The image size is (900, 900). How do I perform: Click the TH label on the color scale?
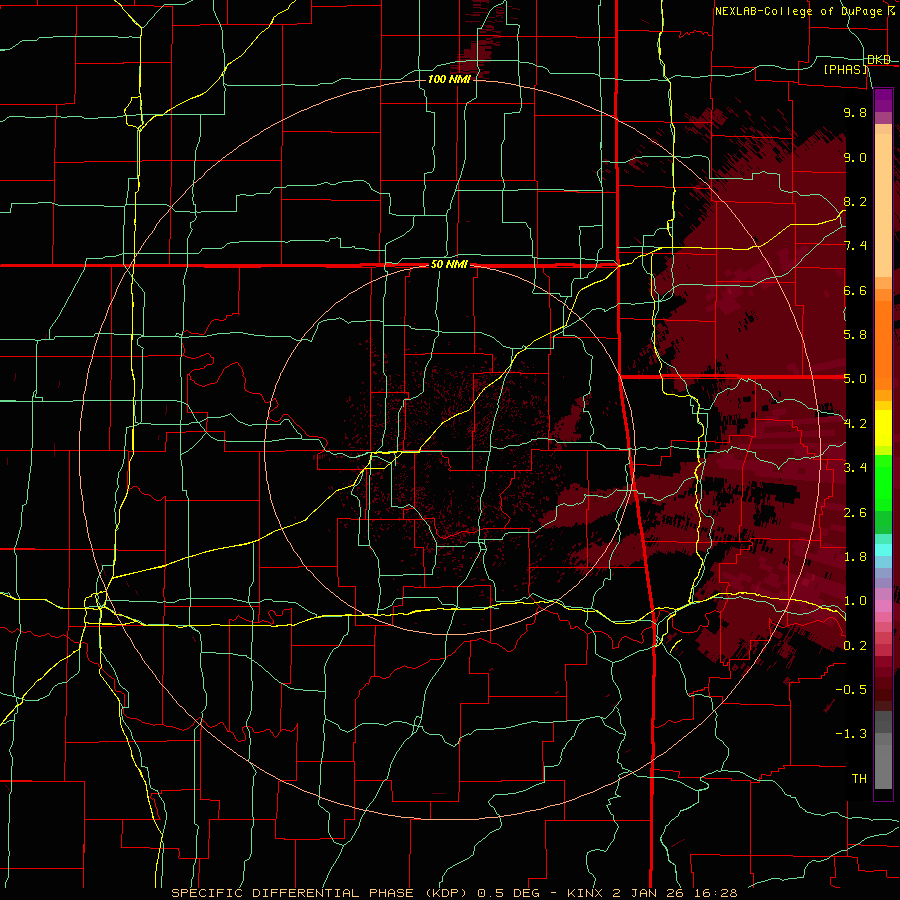(859, 779)
